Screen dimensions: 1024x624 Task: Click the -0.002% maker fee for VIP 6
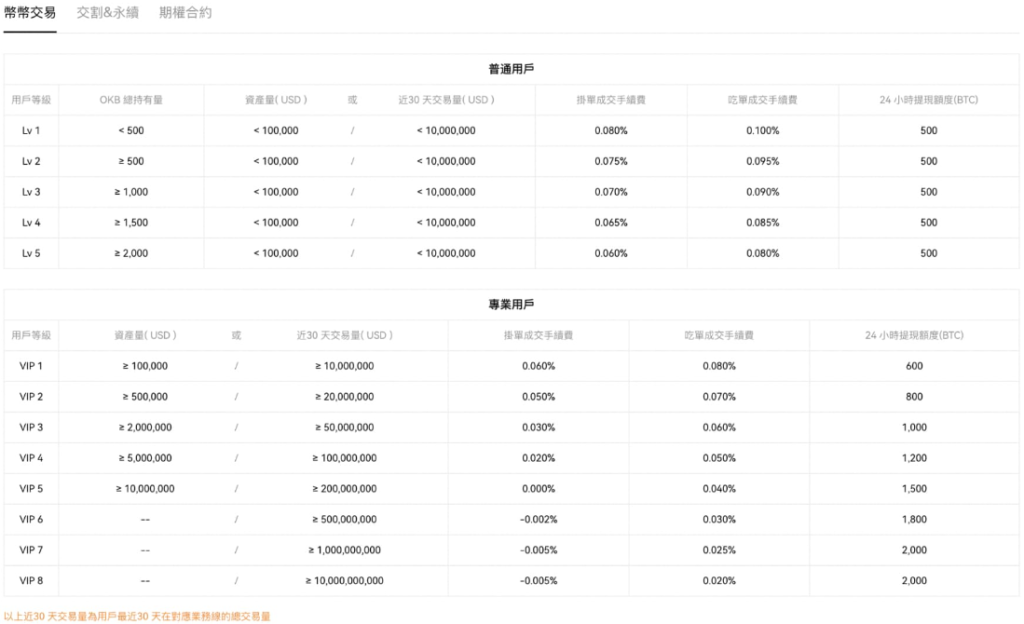540,519
